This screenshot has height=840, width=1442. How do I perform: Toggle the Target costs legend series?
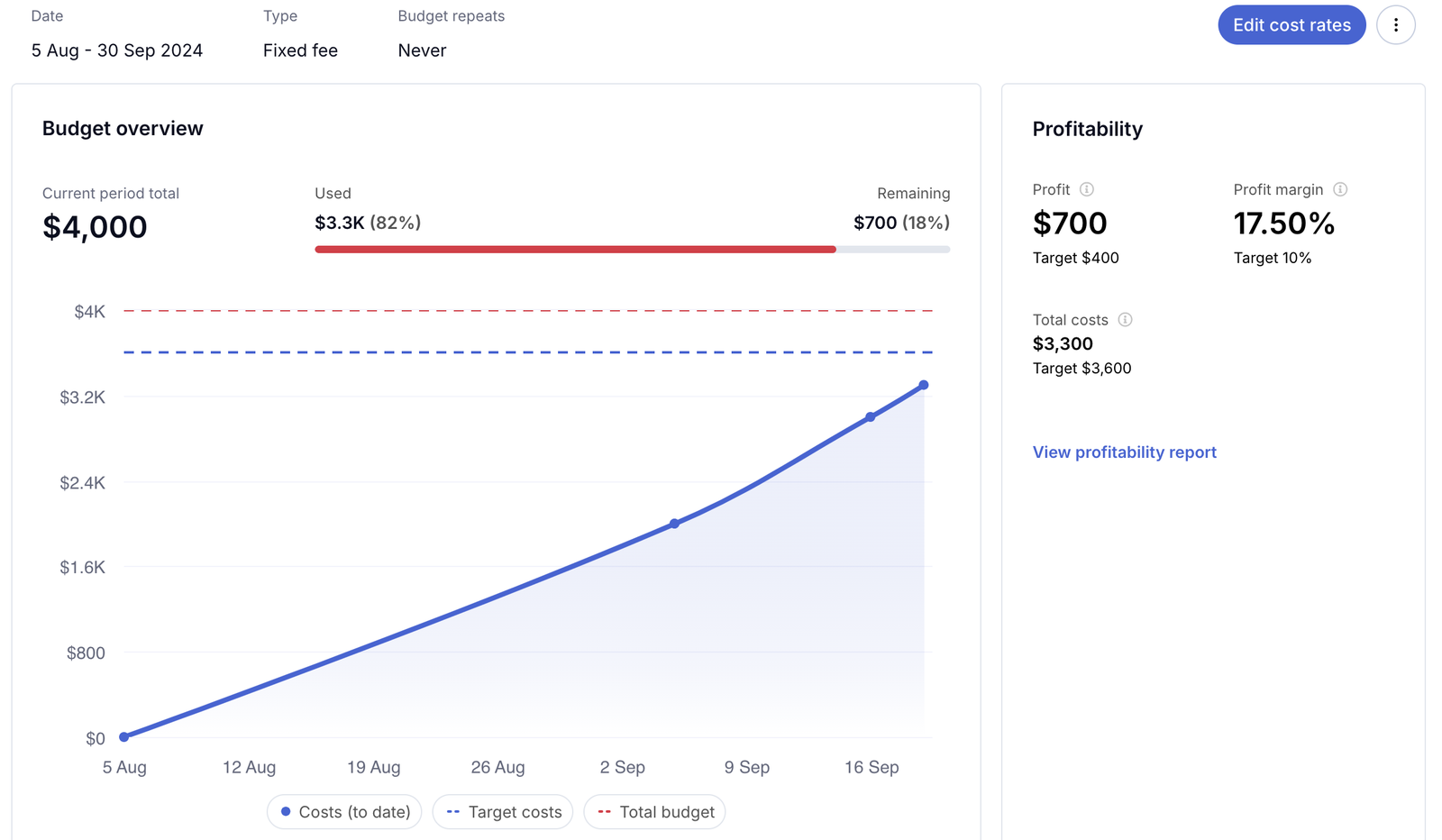click(503, 812)
